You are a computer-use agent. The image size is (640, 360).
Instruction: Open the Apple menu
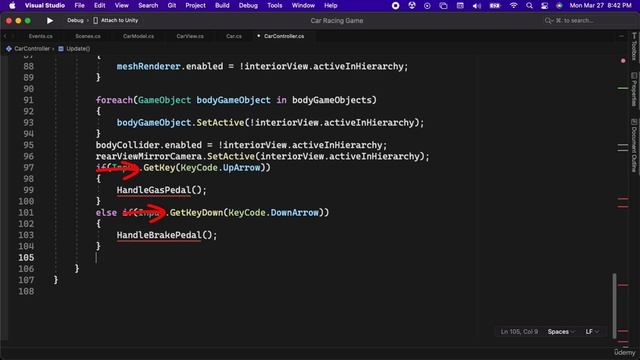click(12, 6)
